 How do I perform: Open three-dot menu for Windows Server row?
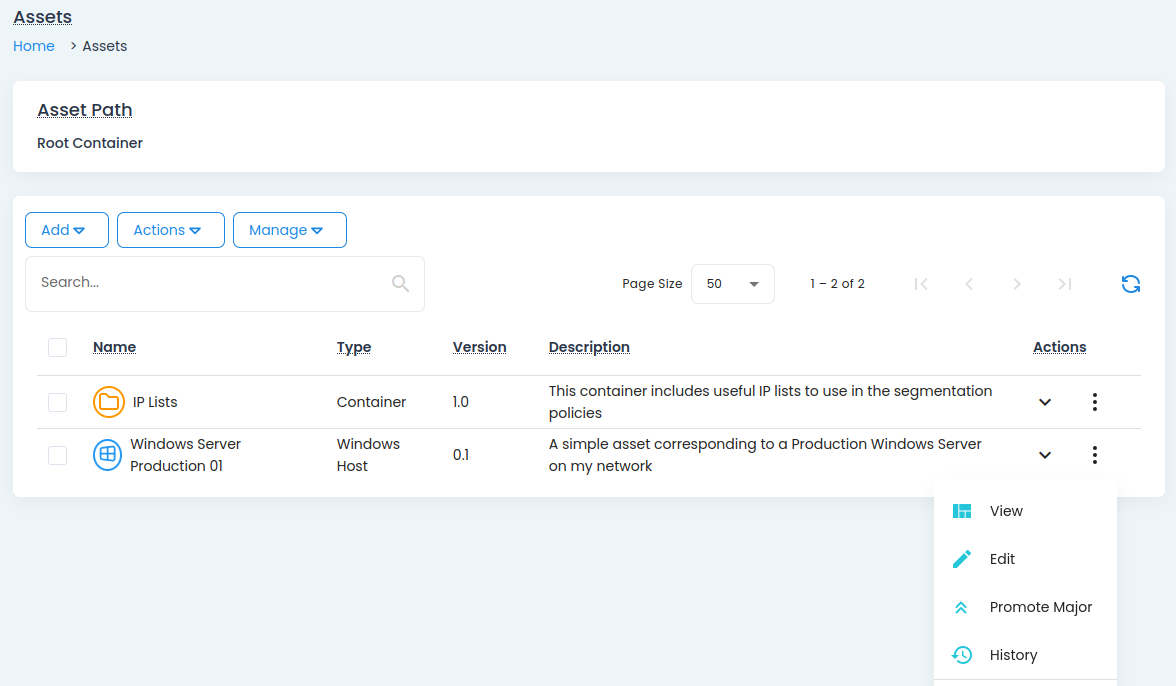1095,455
